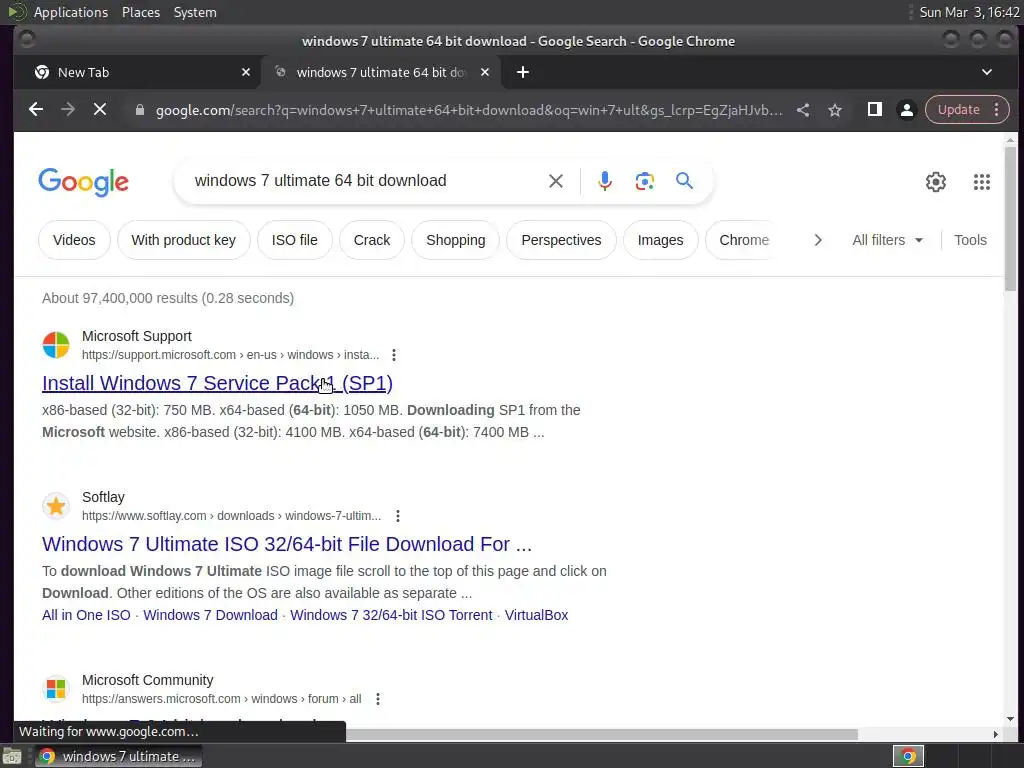Search by image with Google Lens
This screenshot has height=768, width=1024.
tap(645, 181)
